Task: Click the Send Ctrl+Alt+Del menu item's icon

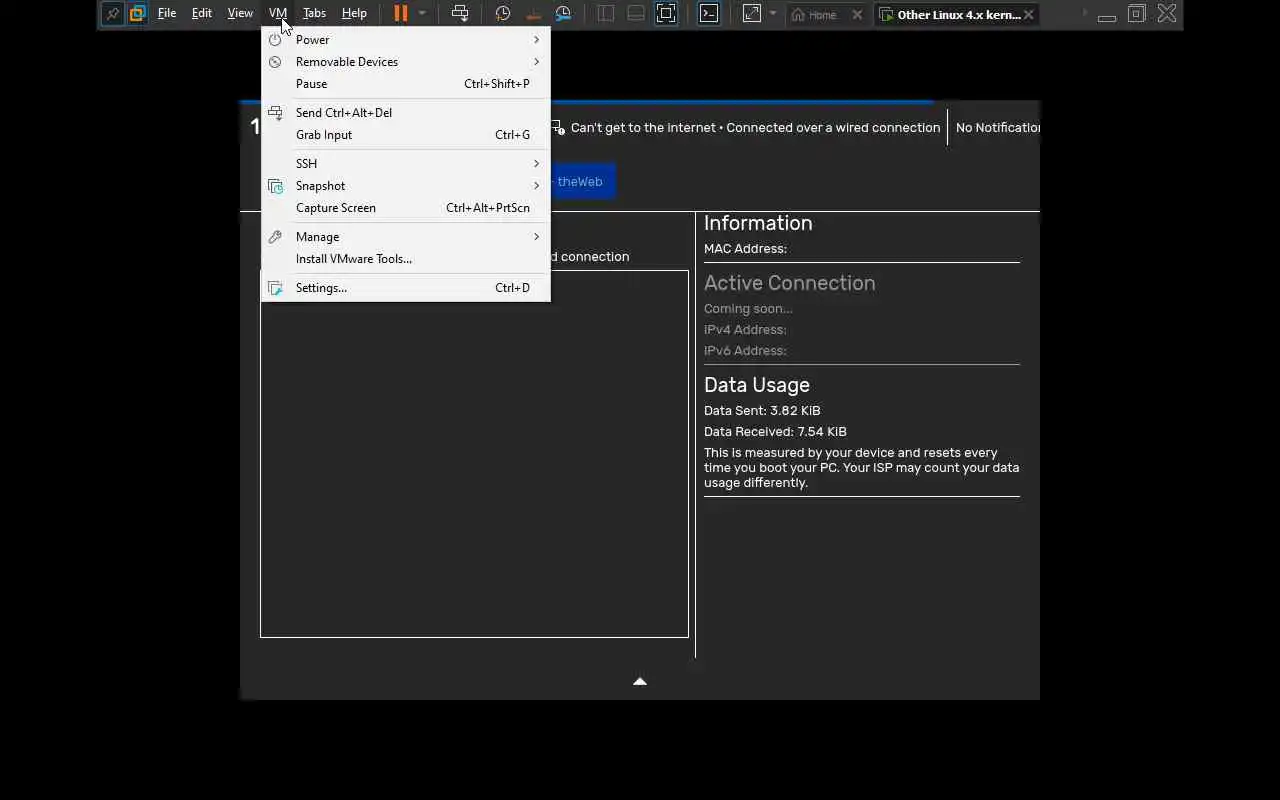Action: (275, 113)
